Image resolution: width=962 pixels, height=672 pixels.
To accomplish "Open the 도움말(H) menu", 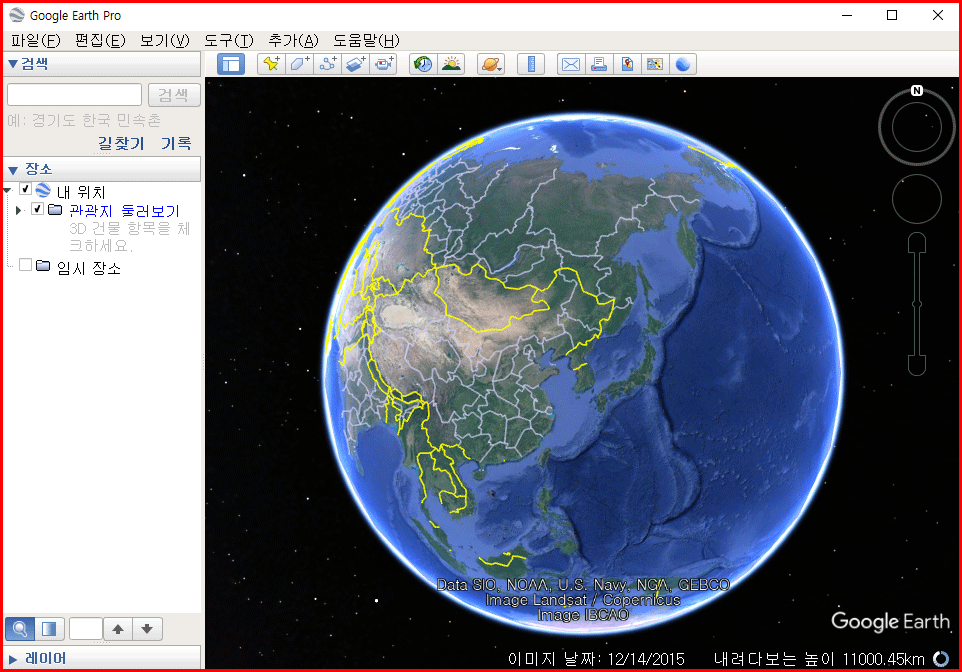I will [366, 41].
